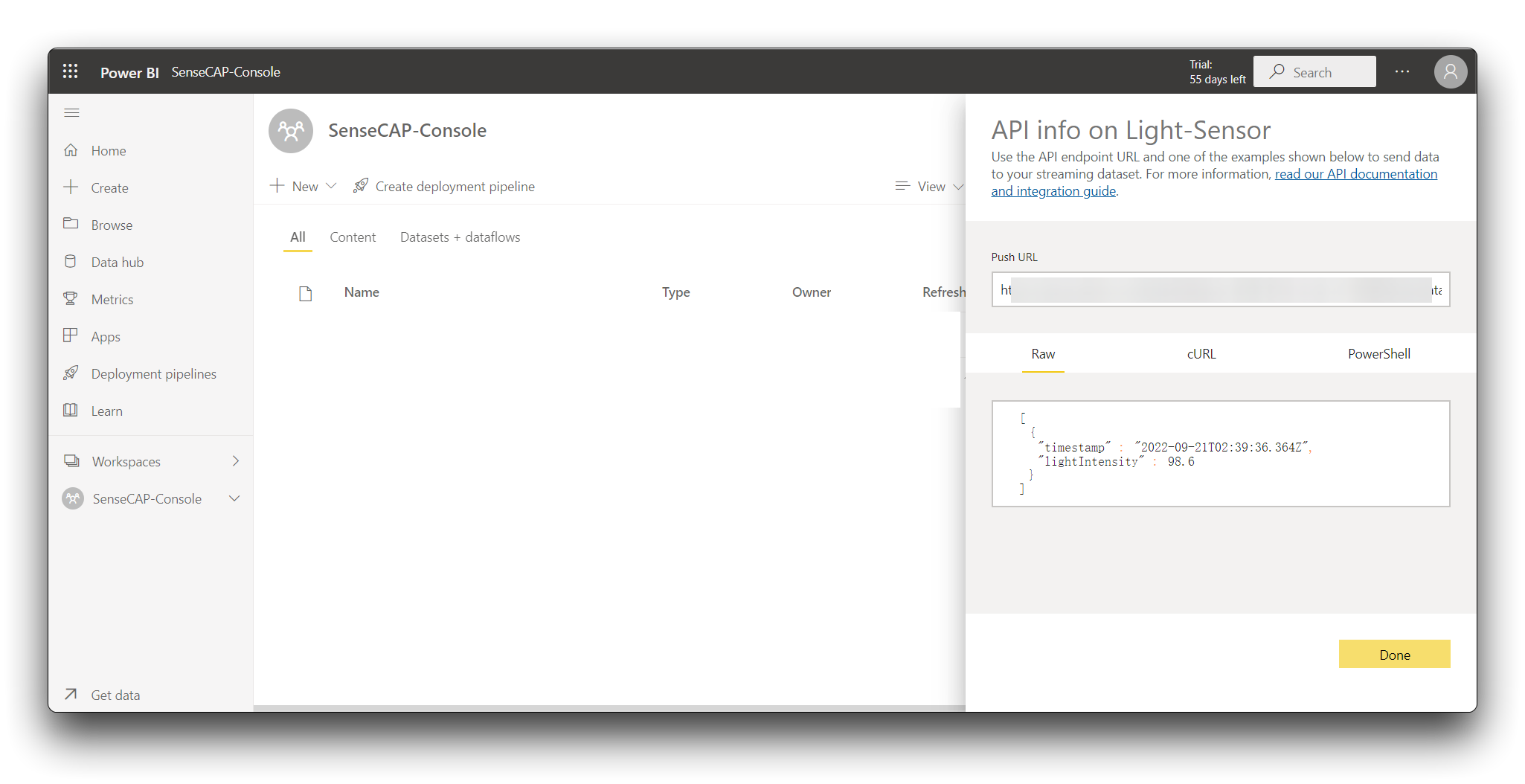Expand the SenseCAP-Console workspace chevron in sidebar
The width and height of the screenshot is (1525, 784).
235,498
